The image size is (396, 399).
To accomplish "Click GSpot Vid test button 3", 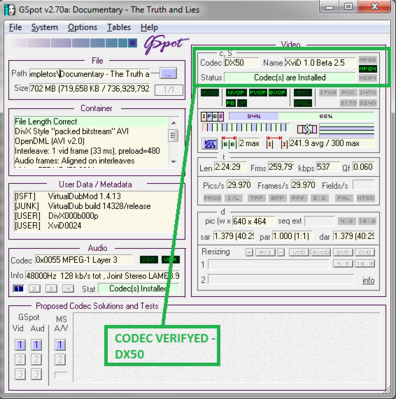I will 20,374.
